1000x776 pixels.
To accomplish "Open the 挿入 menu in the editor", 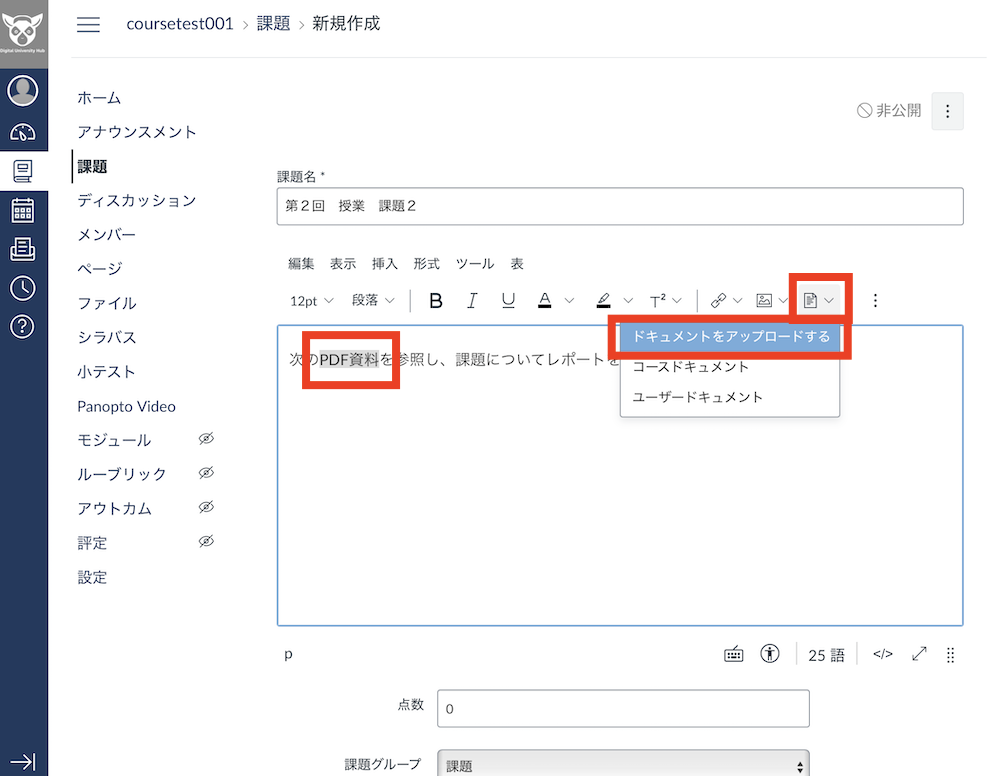I will [x=385, y=263].
